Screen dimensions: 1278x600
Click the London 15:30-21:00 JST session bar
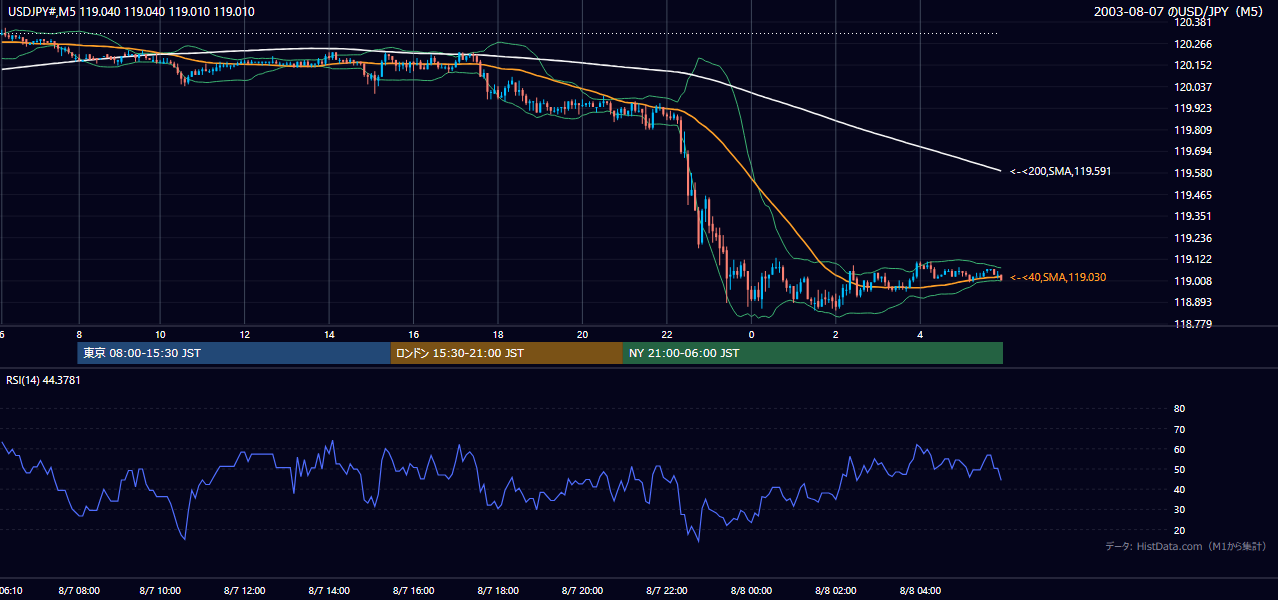coord(507,353)
